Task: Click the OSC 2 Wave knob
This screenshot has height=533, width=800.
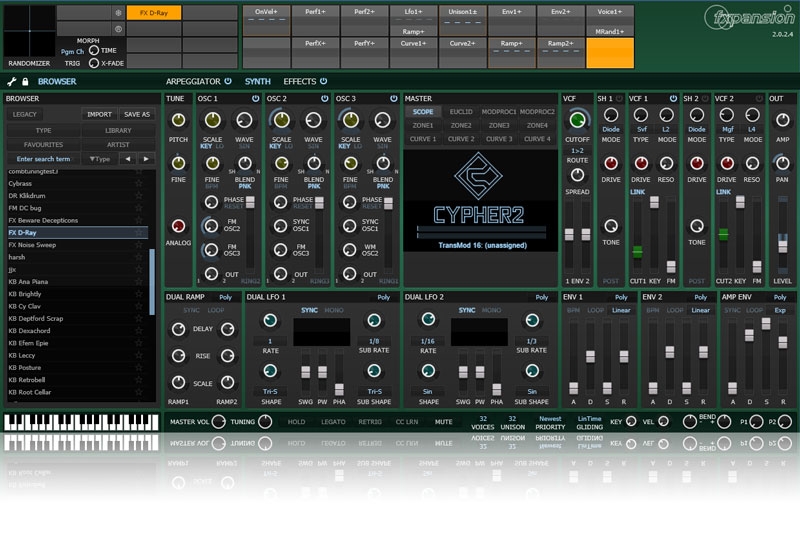Action: (313, 120)
